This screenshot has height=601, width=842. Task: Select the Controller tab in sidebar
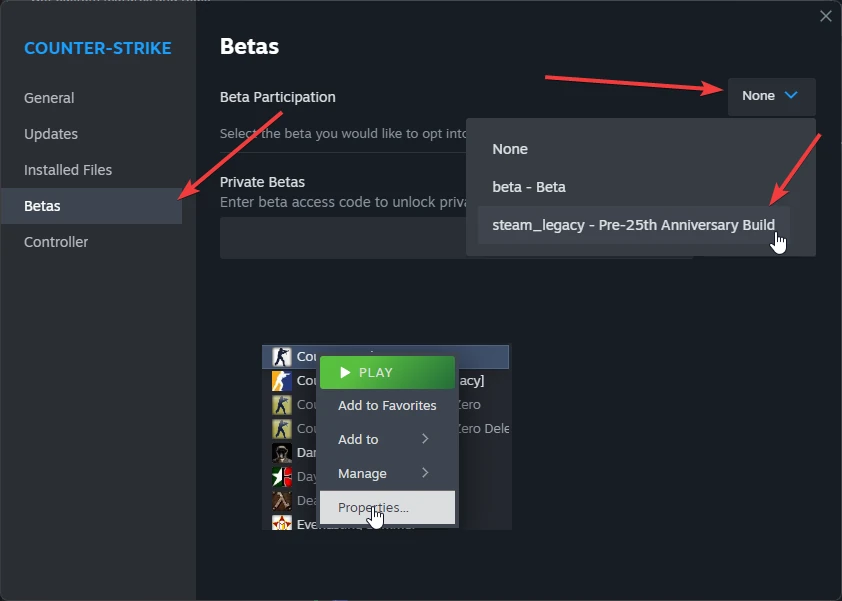click(56, 242)
